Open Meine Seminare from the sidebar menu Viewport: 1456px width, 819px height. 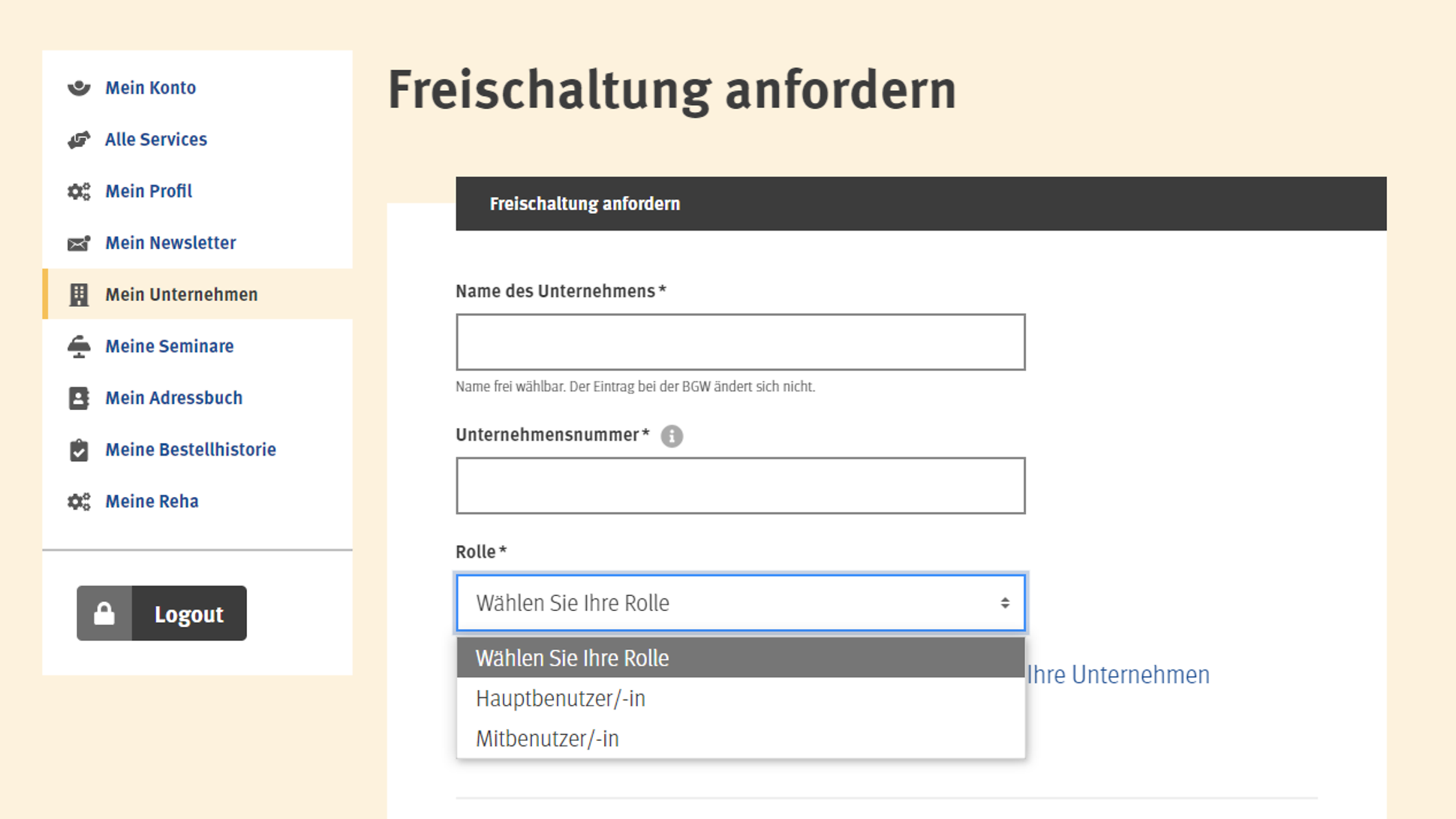(170, 346)
